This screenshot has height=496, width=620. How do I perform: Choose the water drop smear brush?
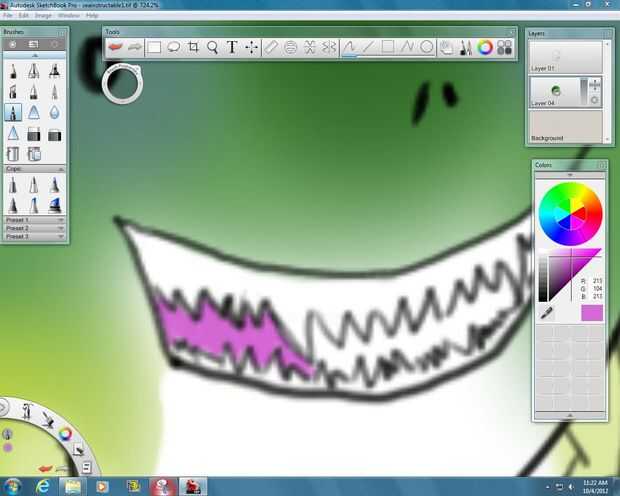[x=55, y=112]
